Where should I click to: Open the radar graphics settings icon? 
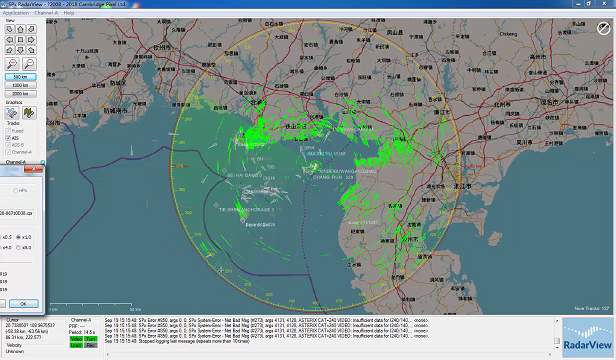[12, 113]
